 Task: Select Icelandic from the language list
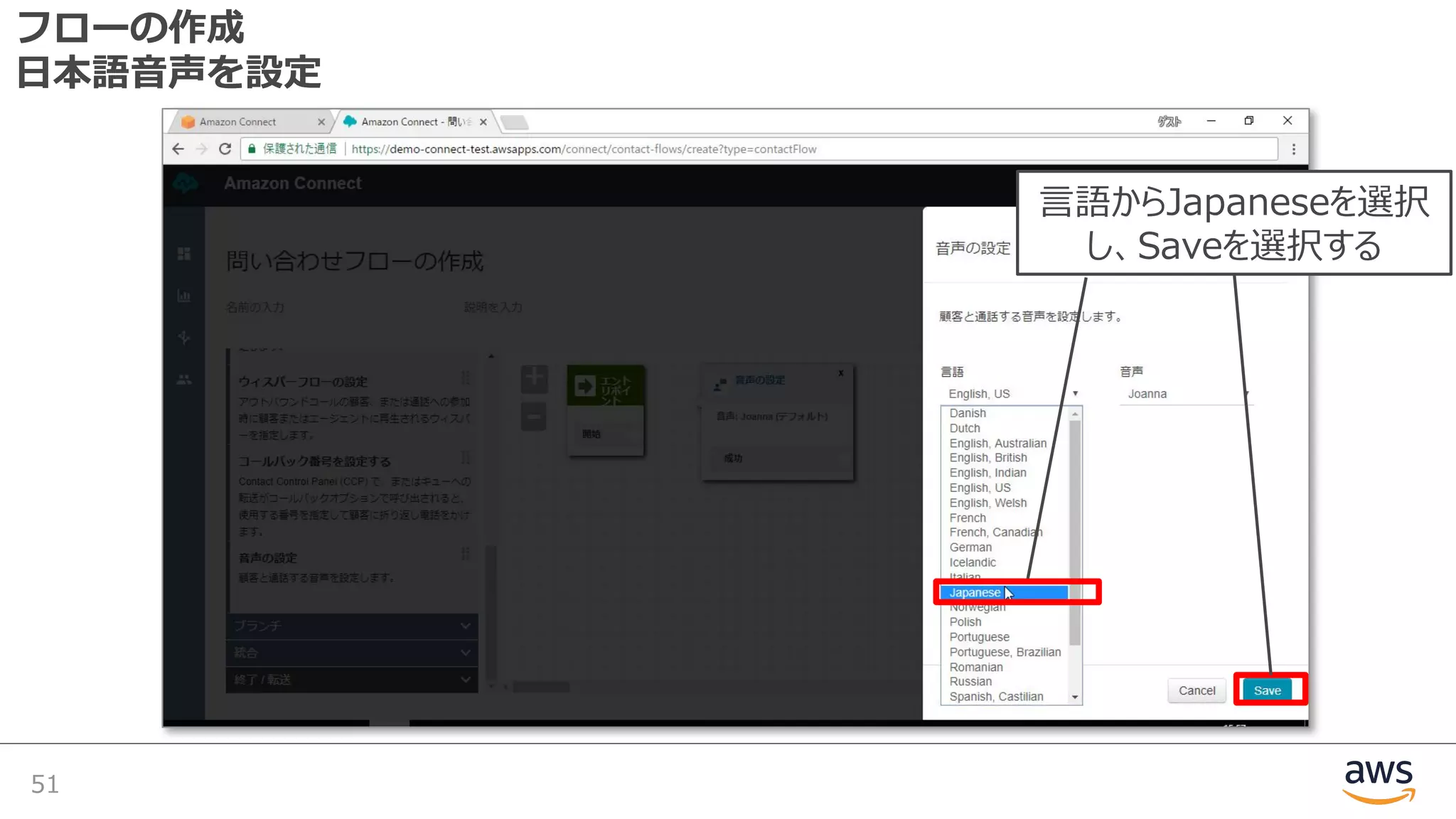[1004, 562]
